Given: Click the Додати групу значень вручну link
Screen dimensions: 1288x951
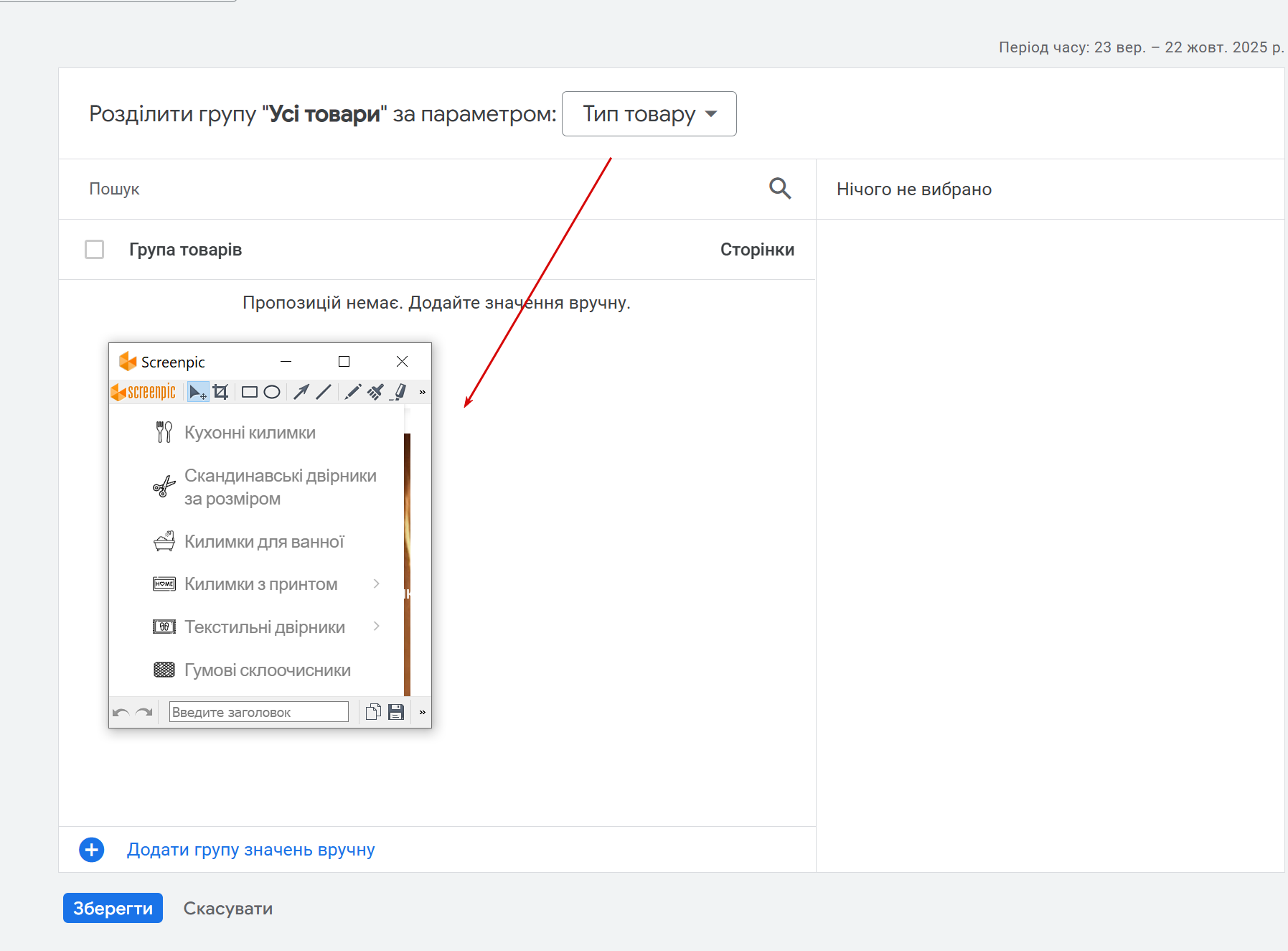Looking at the screenshot, I should click(x=251, y=850).
